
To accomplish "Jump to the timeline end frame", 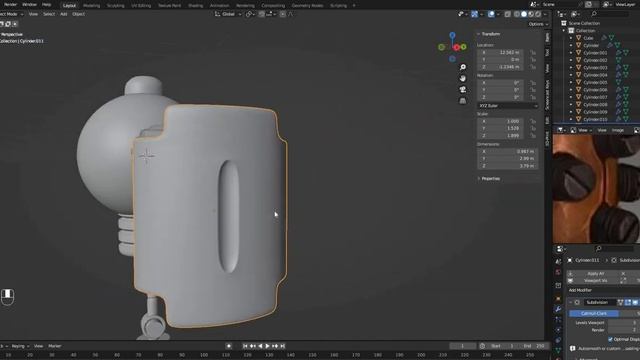I will (282, 346).
